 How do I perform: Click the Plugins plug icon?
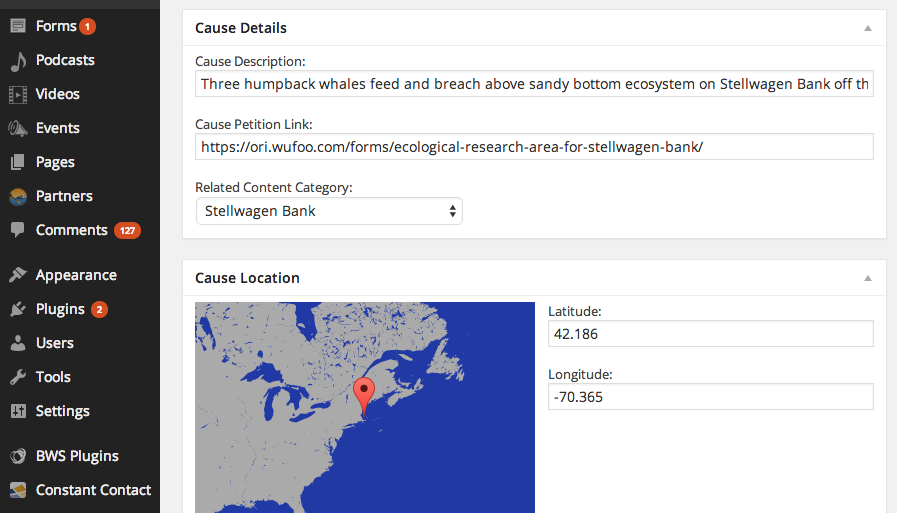18,309
